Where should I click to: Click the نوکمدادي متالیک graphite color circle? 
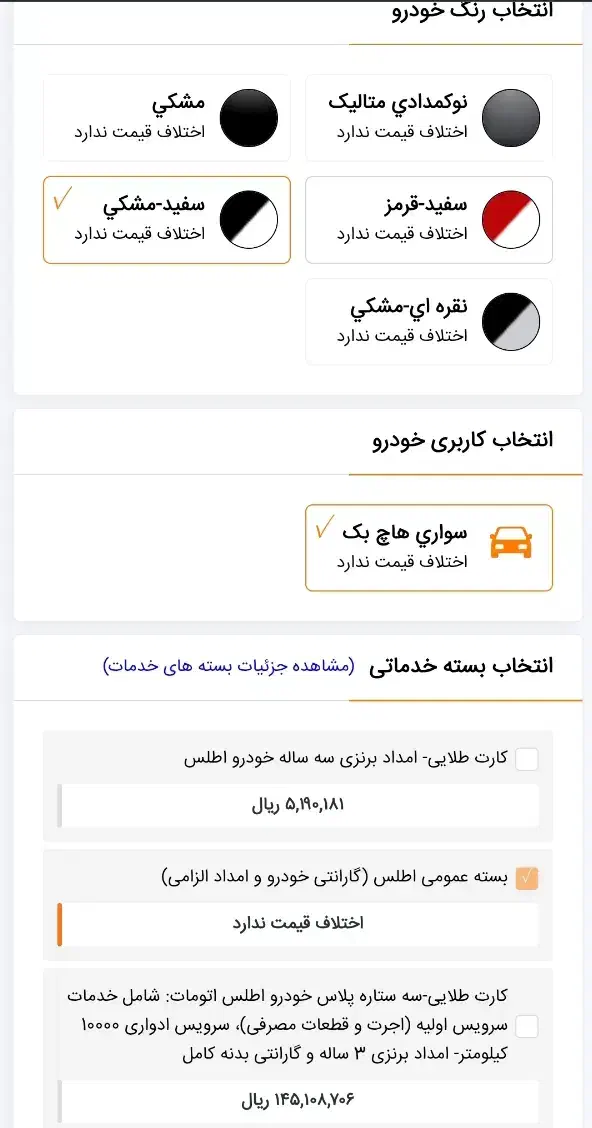[511, 117]
